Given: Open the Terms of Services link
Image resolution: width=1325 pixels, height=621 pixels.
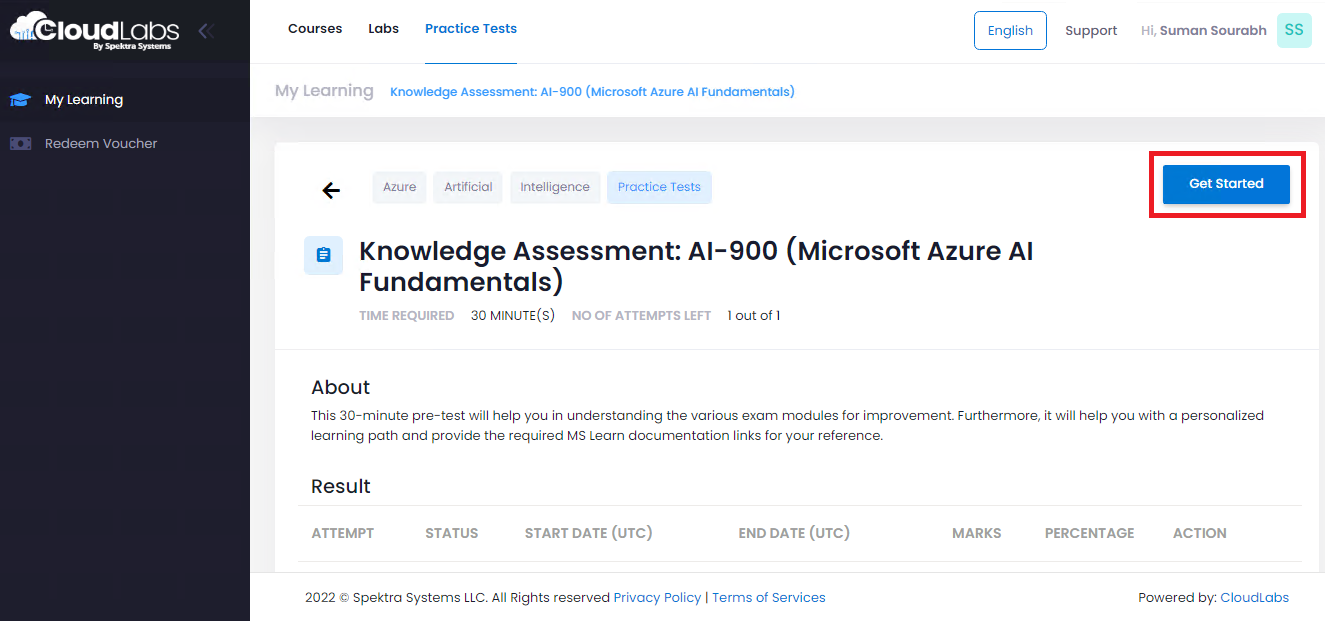Looking at the screenshot, I should pos(769,598).
